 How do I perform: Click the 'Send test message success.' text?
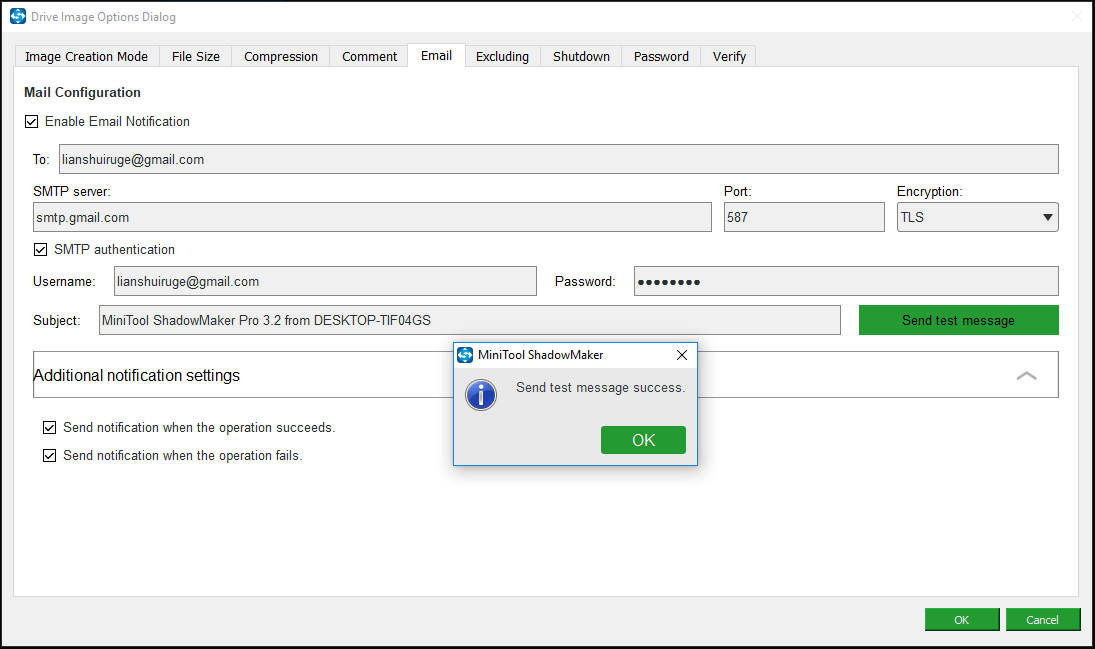pyautogui.click(x=601, y=388)
